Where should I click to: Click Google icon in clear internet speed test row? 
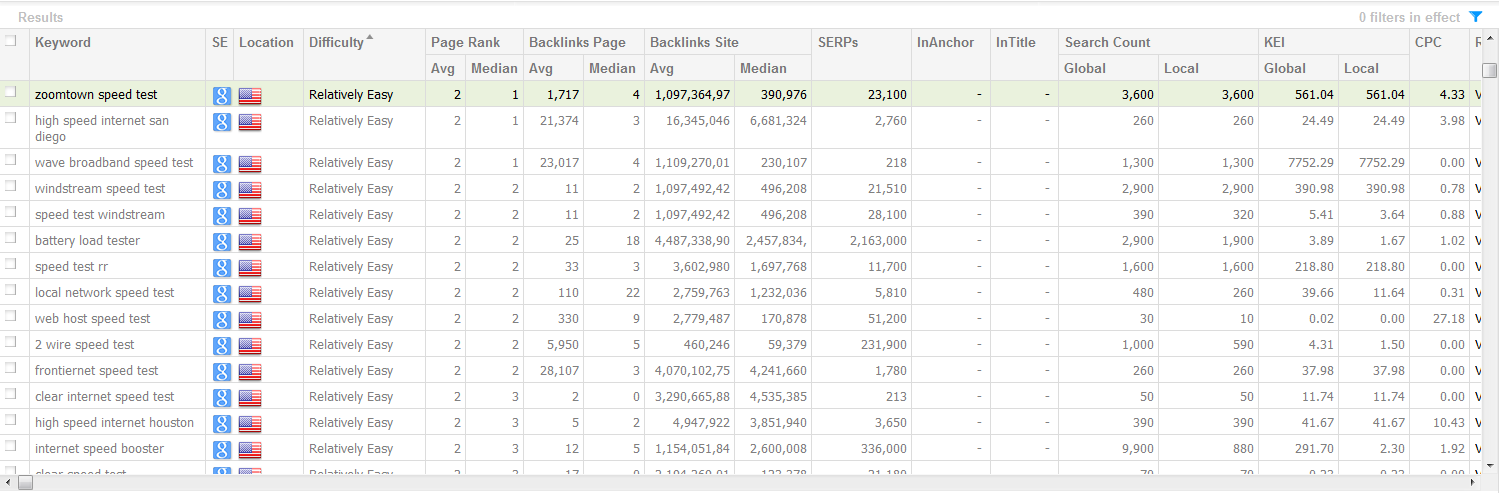tap(222, 398)
